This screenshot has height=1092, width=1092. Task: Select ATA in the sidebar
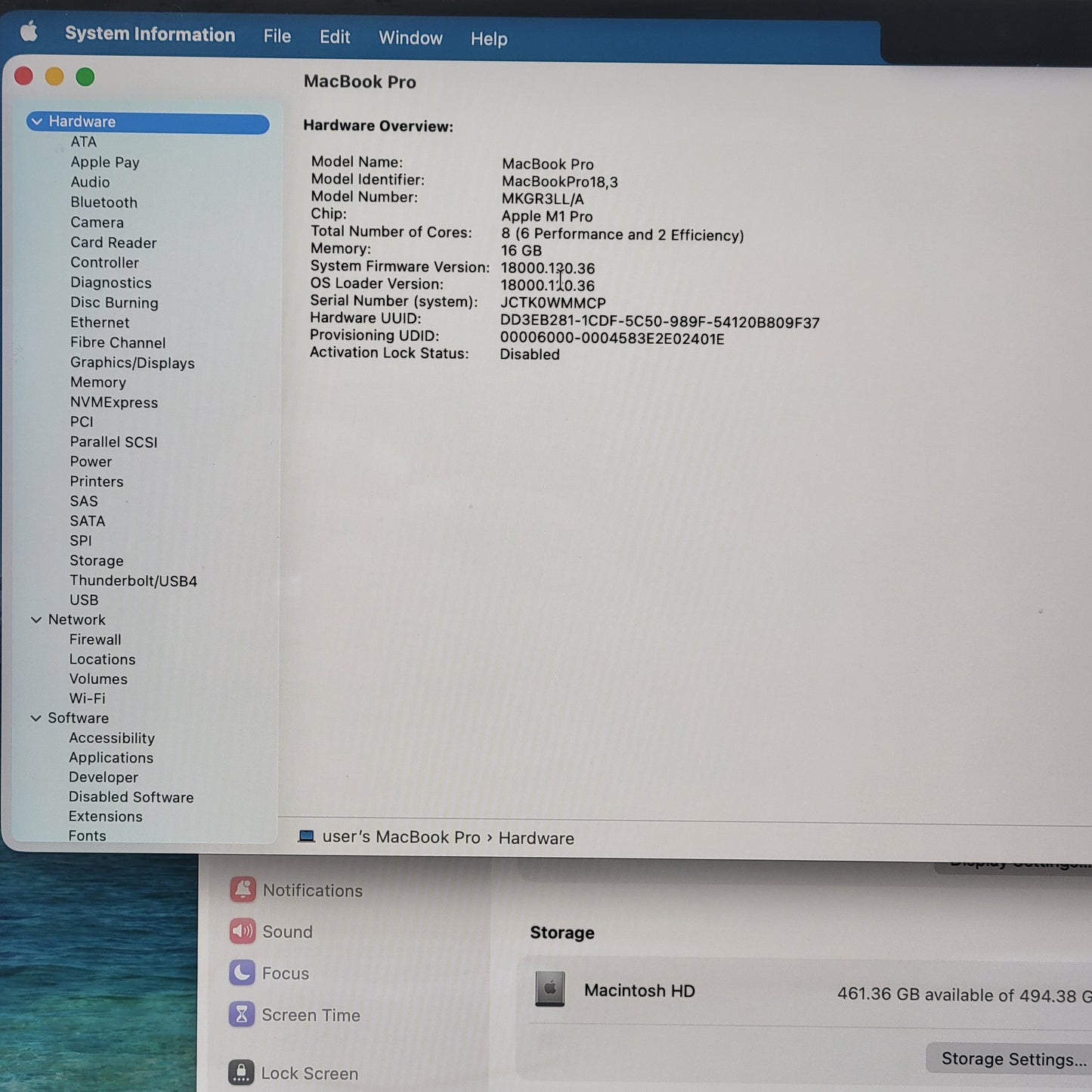[x=84, y=142]
